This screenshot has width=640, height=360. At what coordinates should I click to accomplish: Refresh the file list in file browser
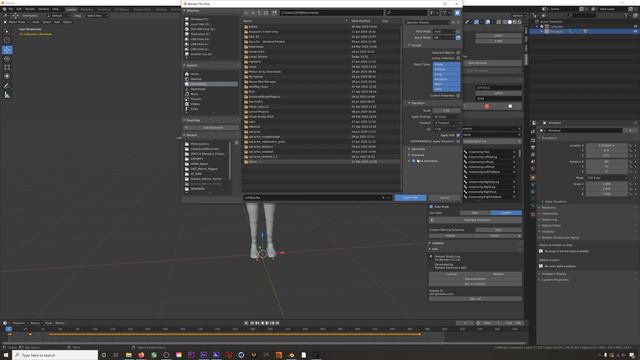click(266, 13)
